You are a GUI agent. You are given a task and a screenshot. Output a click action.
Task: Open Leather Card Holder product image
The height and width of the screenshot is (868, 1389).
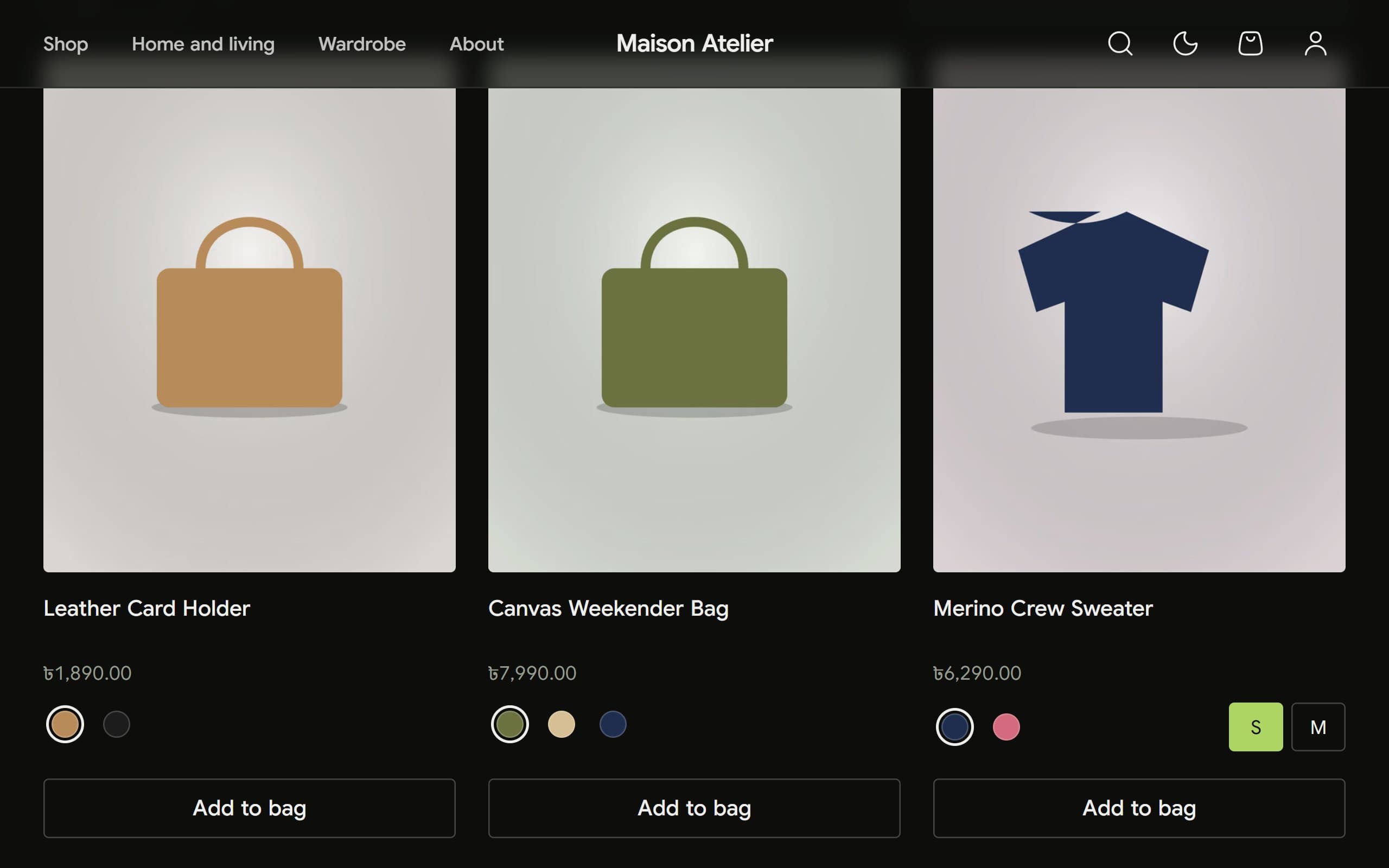tap(250, 330)
